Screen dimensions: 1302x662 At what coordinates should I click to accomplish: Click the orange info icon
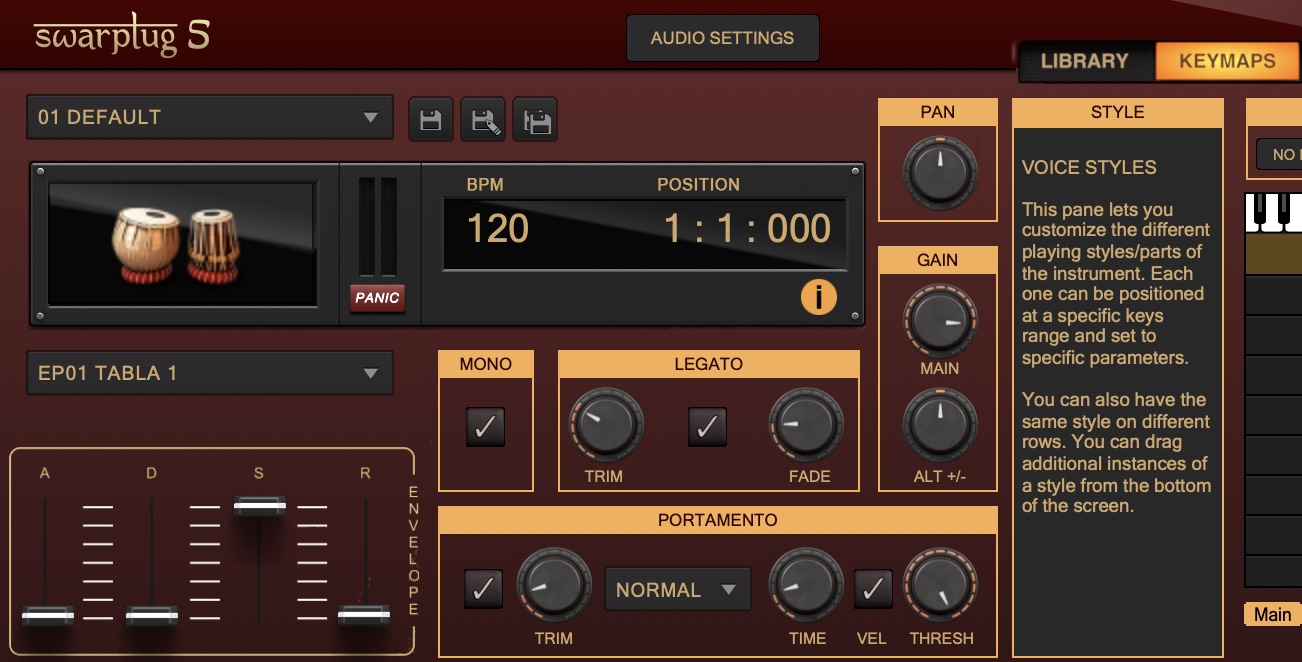pos(818,297)
